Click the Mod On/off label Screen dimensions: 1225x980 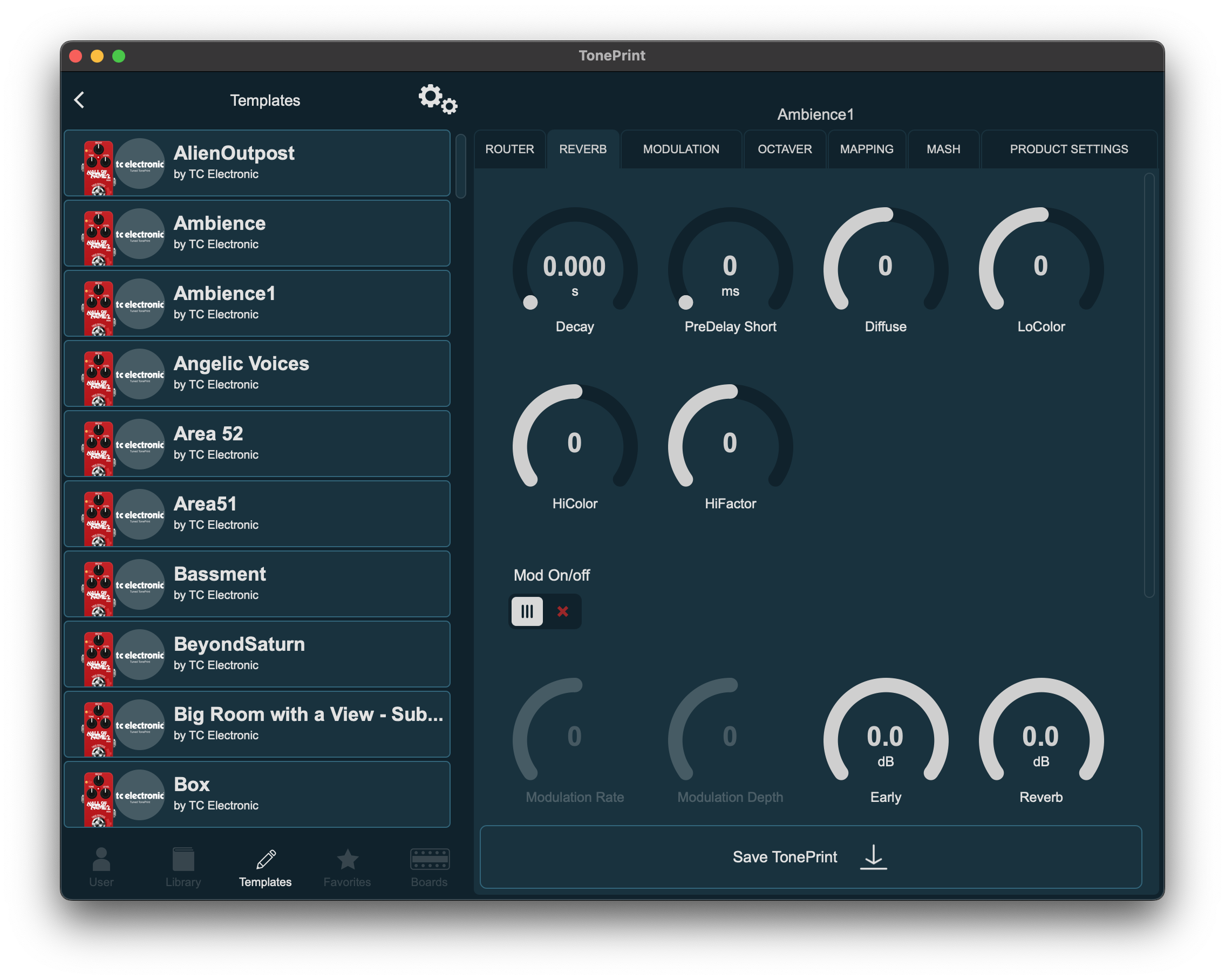point(552,575)
